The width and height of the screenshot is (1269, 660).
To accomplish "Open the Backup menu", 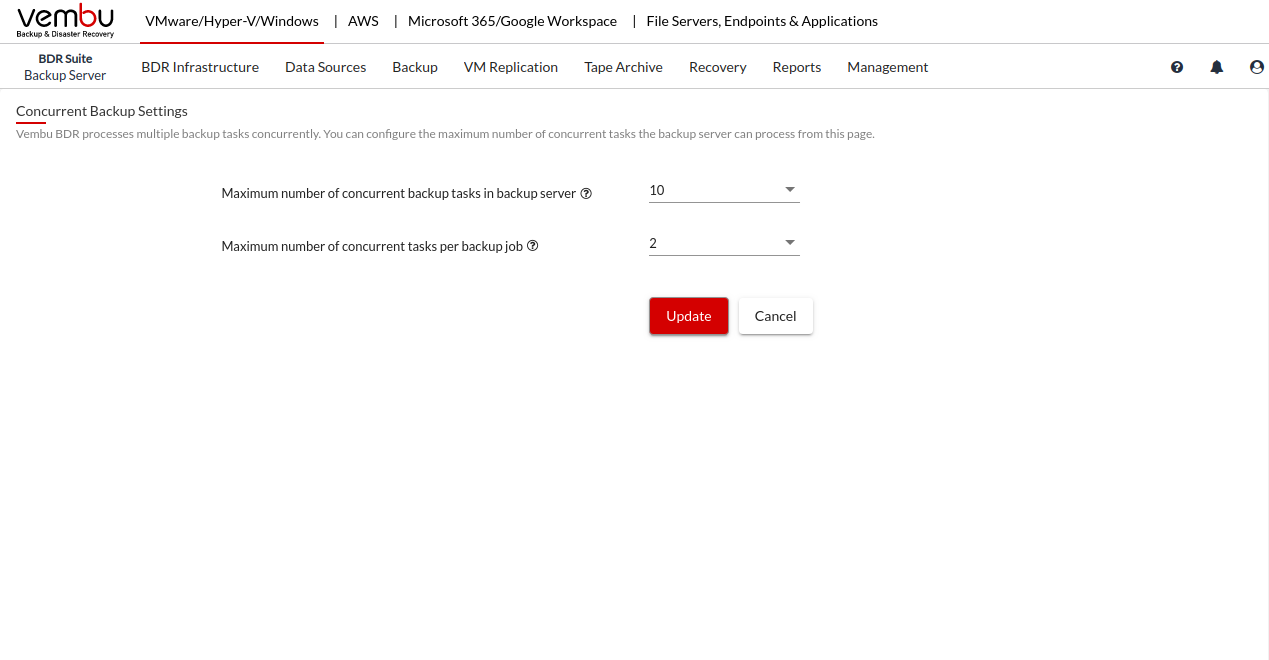I will tap(415, 67).
